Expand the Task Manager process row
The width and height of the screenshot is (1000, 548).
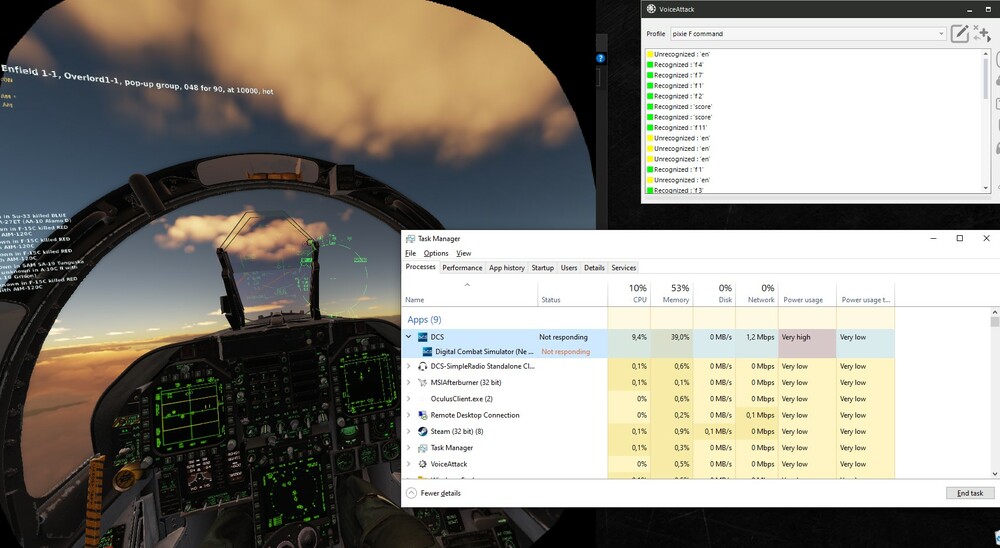pos(409,448)
